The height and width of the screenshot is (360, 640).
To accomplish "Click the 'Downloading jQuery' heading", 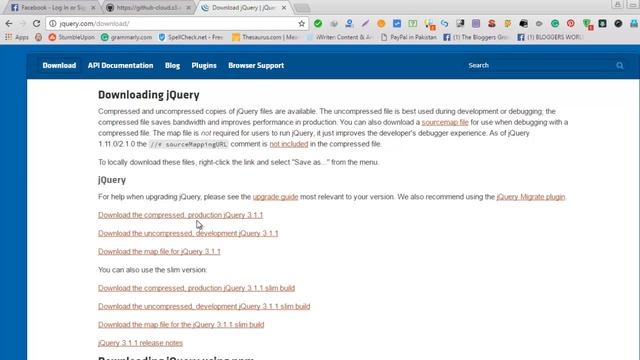I will [x=149, y=95].
